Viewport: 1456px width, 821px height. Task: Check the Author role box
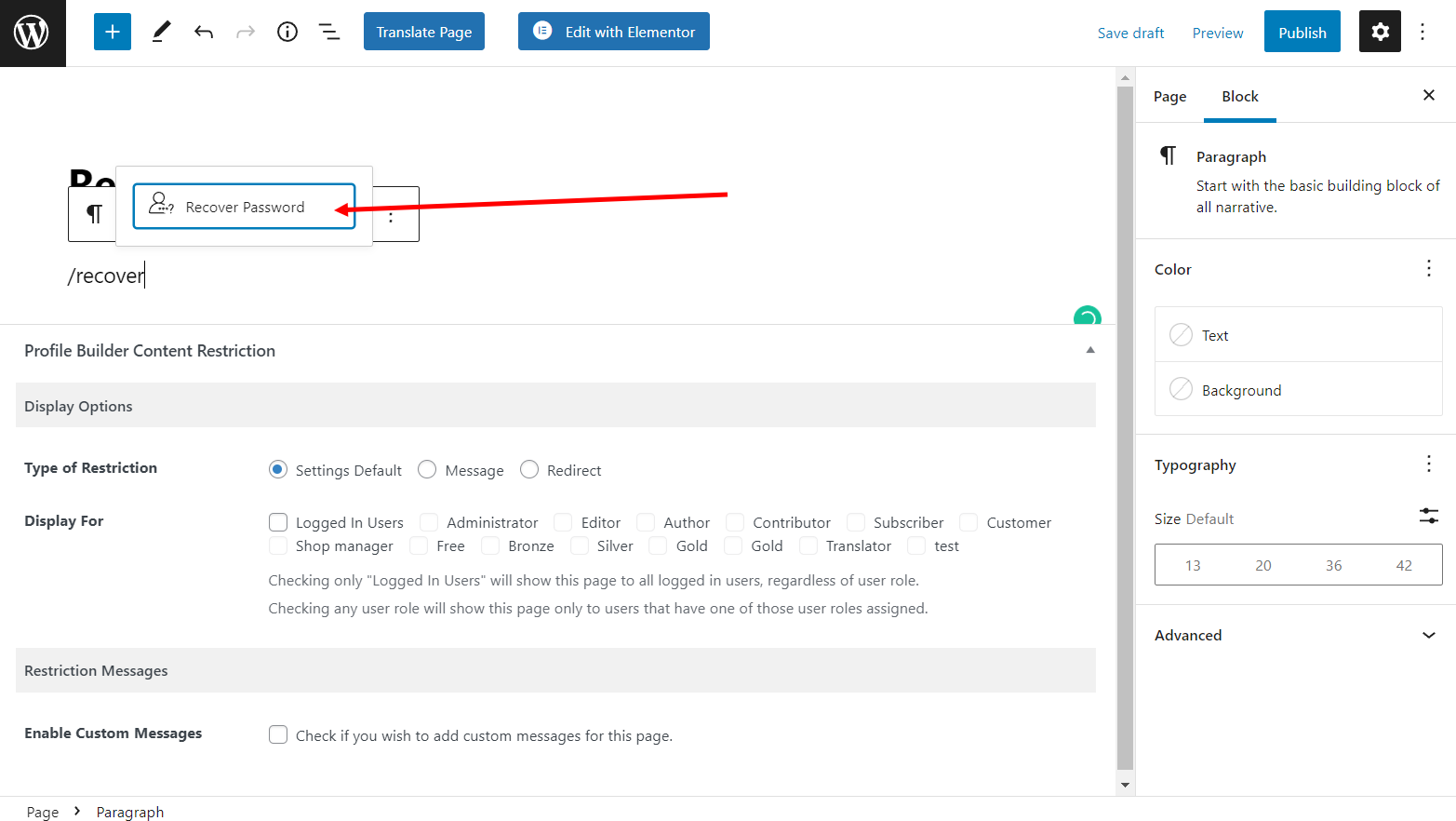pyautogui.click(x=646, y=521)
